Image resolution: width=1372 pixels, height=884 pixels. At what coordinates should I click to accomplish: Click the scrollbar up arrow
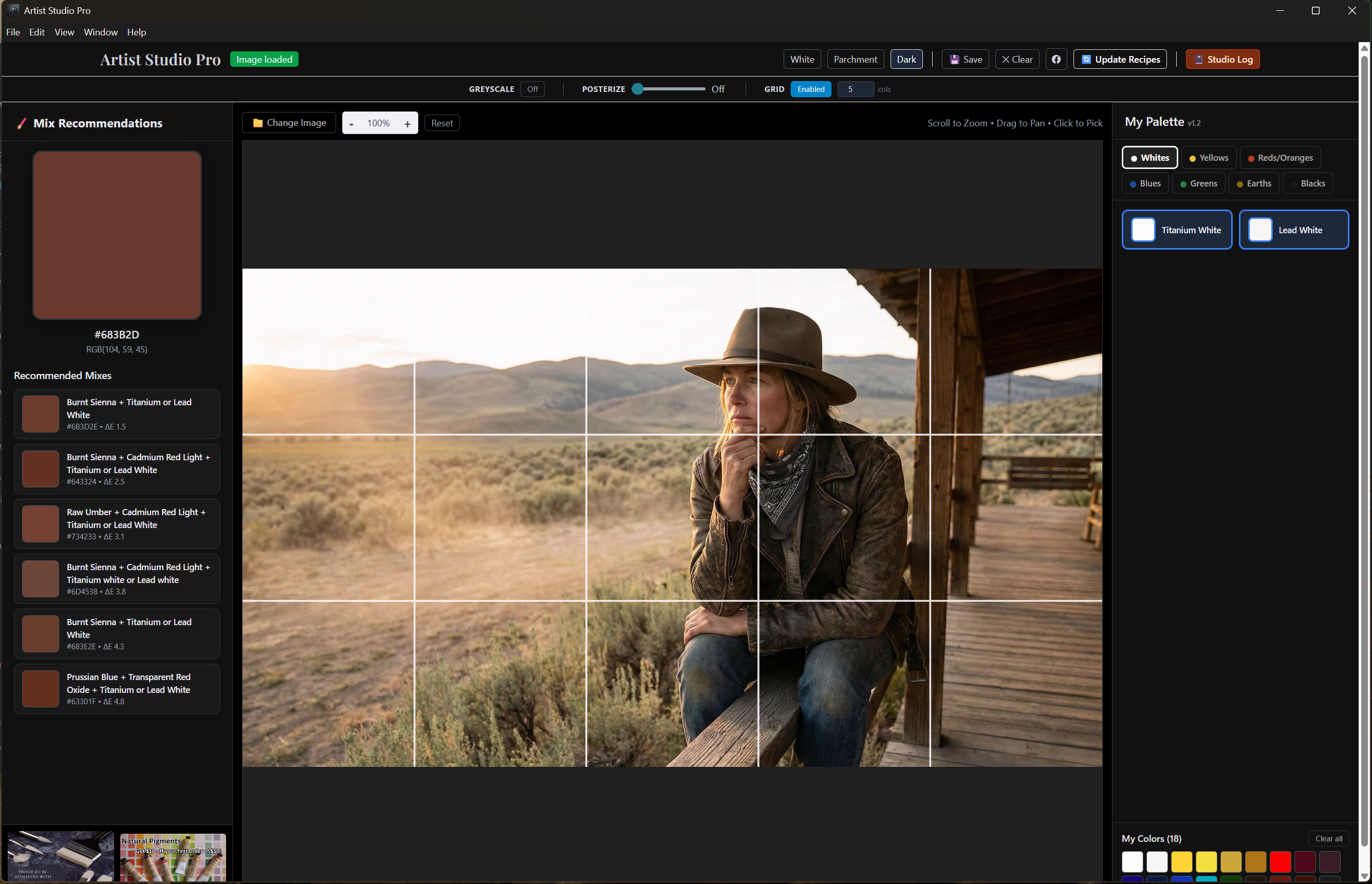pyautogui.click(x=1364, y=48)
